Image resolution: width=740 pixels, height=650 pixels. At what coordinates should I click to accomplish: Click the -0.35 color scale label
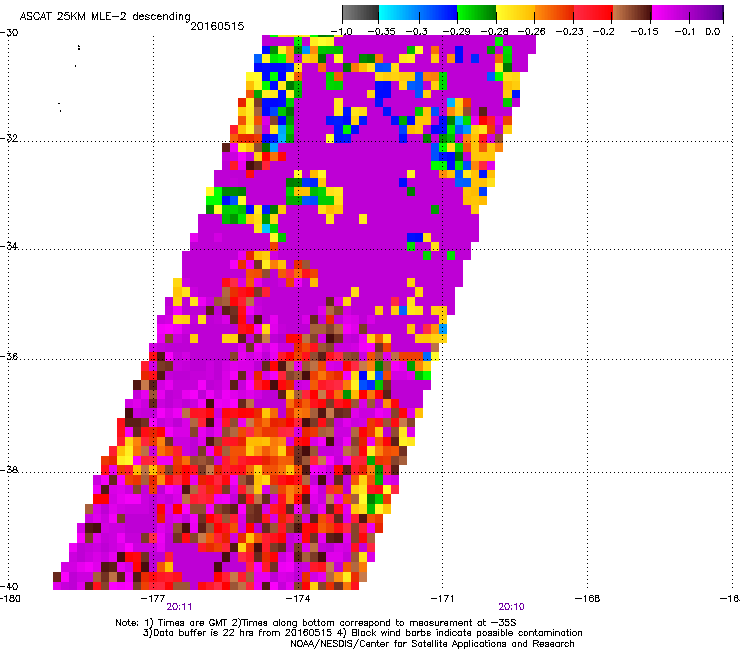[381, 32]
